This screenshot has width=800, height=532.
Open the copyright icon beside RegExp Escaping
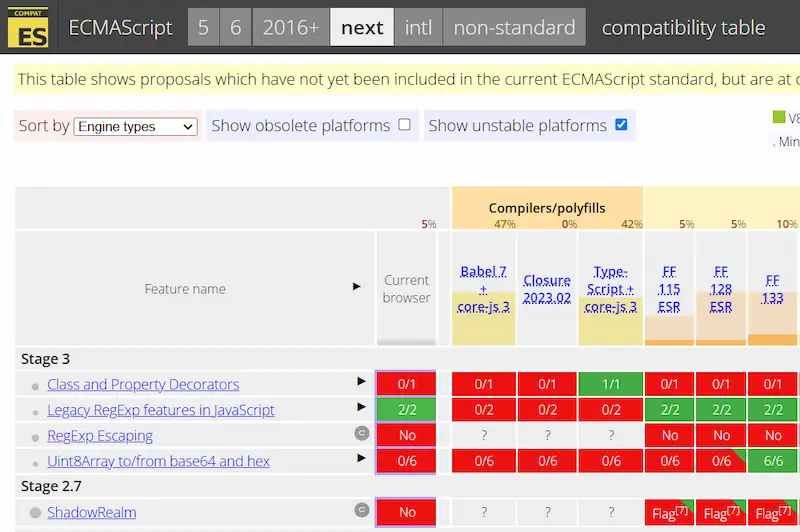362,434
